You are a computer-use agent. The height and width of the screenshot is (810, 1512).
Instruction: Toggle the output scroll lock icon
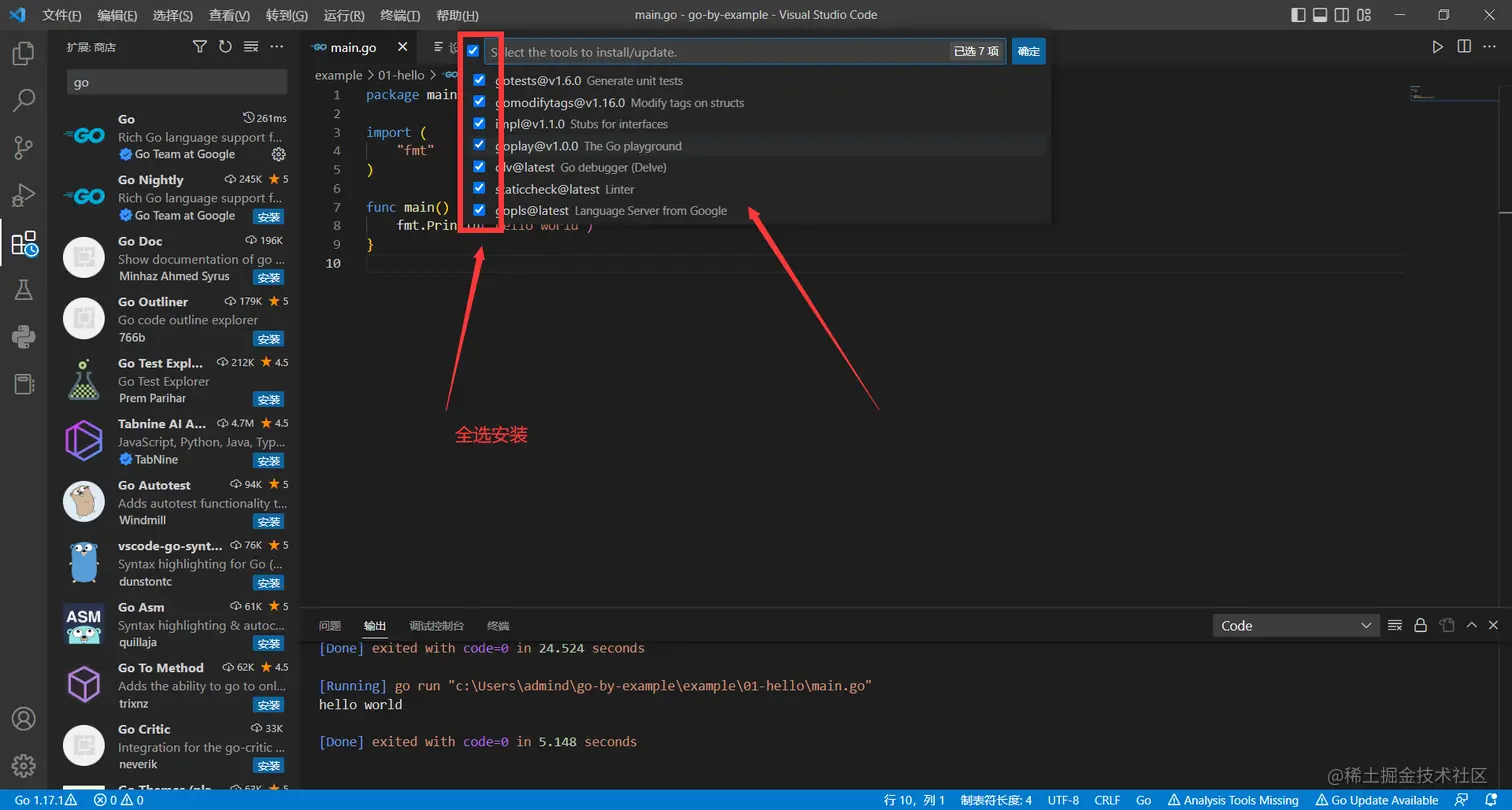click(x=1420, y=625)
